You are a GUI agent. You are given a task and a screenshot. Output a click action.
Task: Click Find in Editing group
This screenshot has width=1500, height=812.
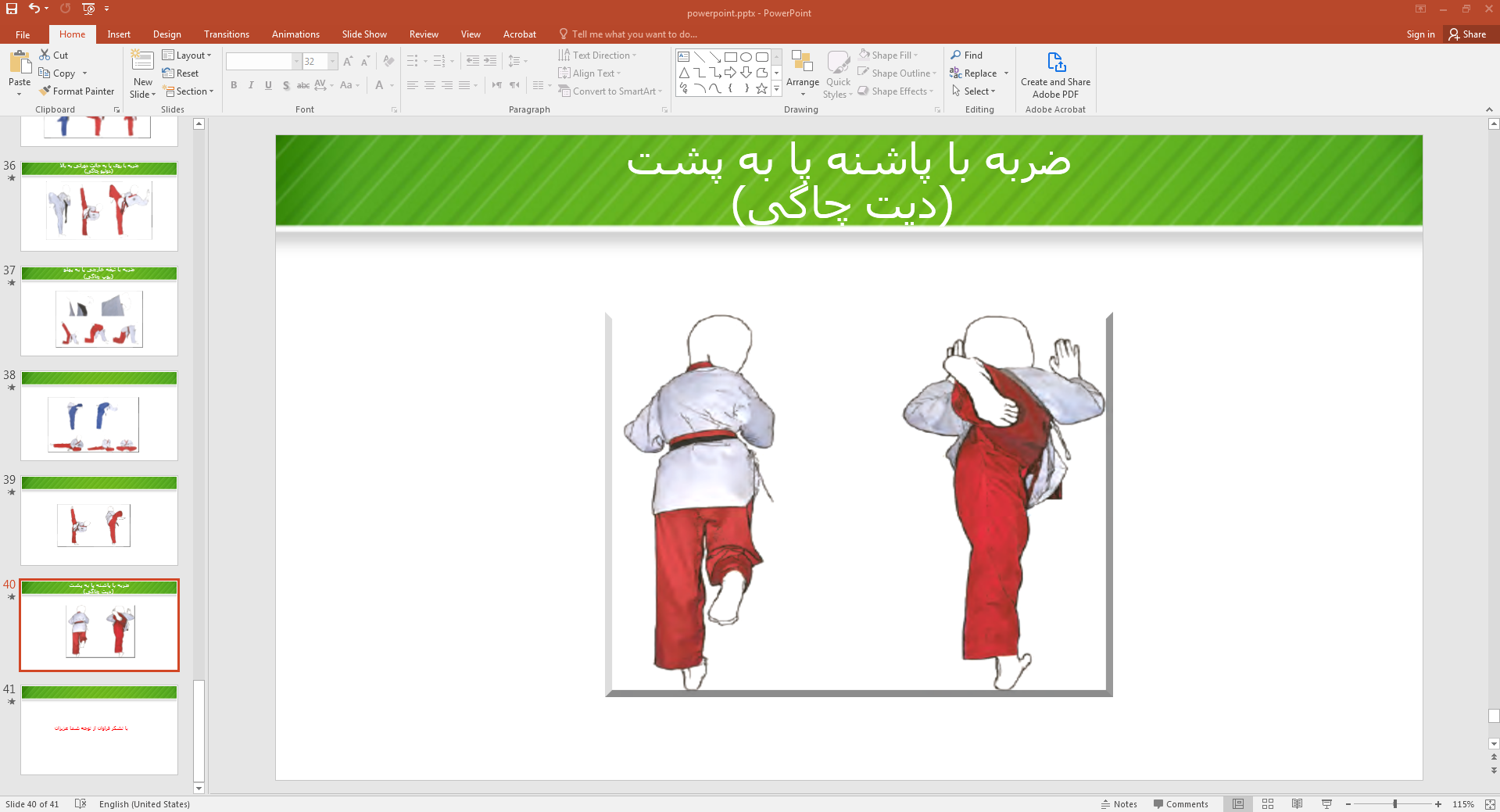click(x=967, y=55)
